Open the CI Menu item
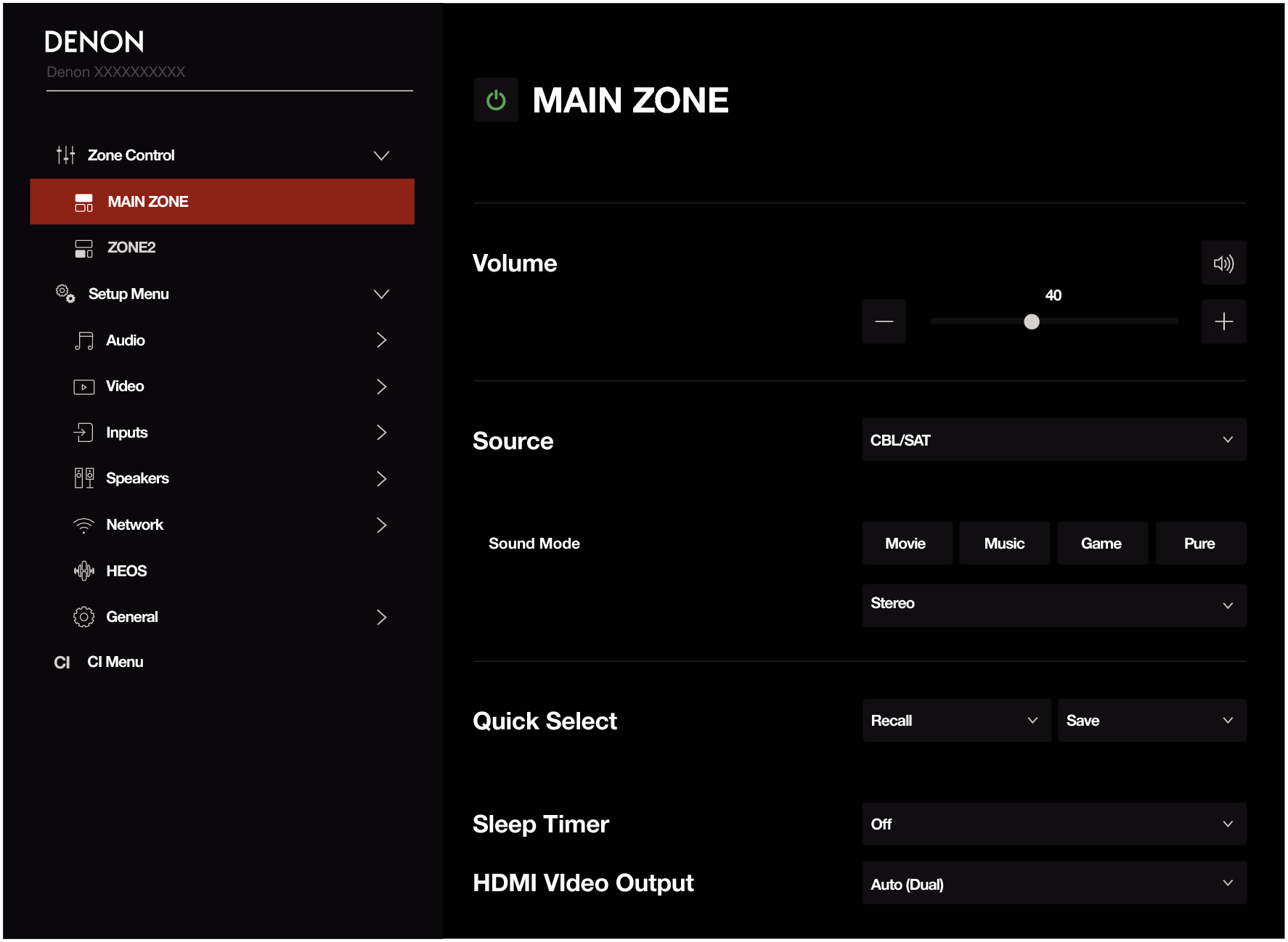The width and height of the screenshot is (1288, 942). click(x=115, y=662)
